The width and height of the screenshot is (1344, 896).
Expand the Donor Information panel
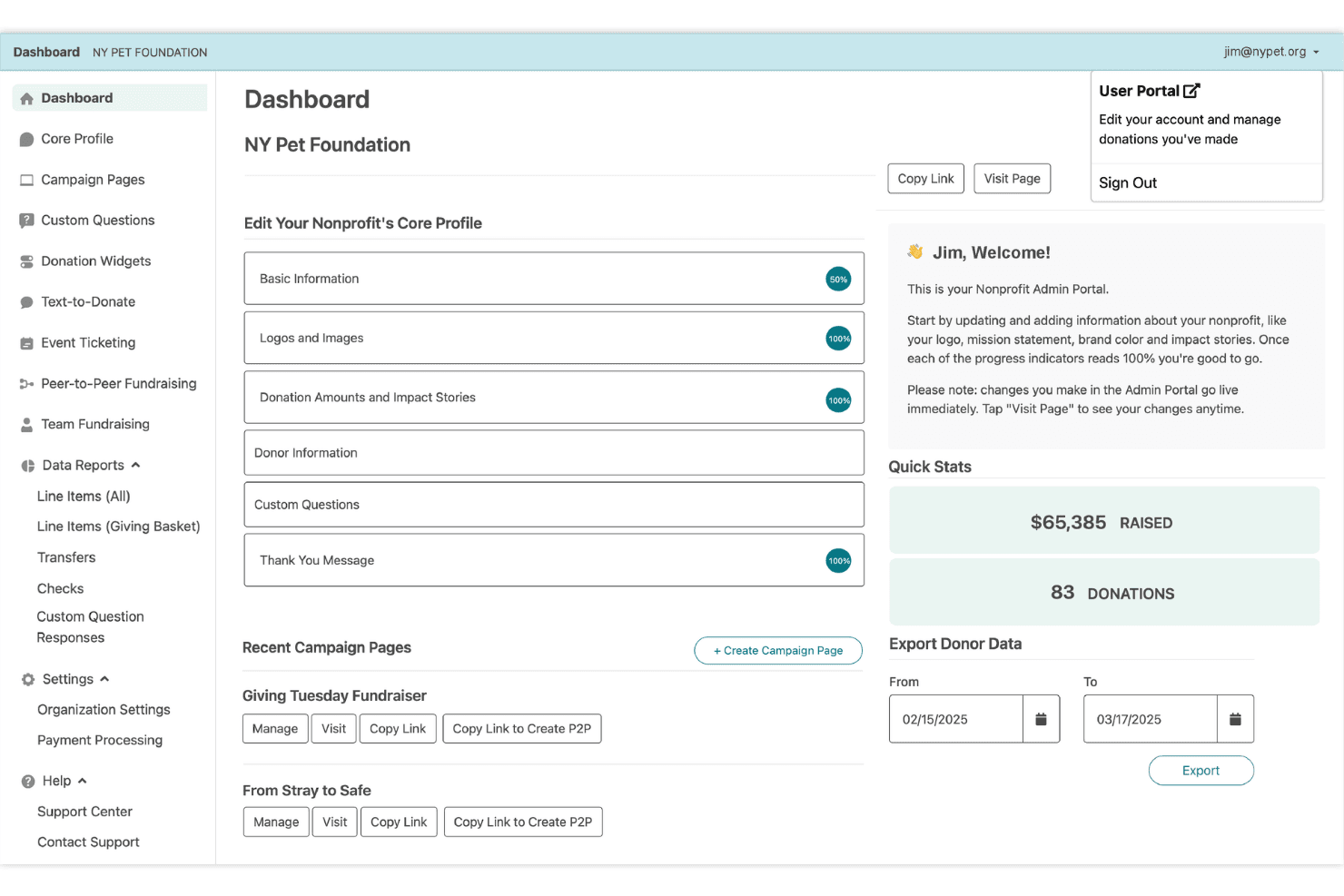coord(554,453)
